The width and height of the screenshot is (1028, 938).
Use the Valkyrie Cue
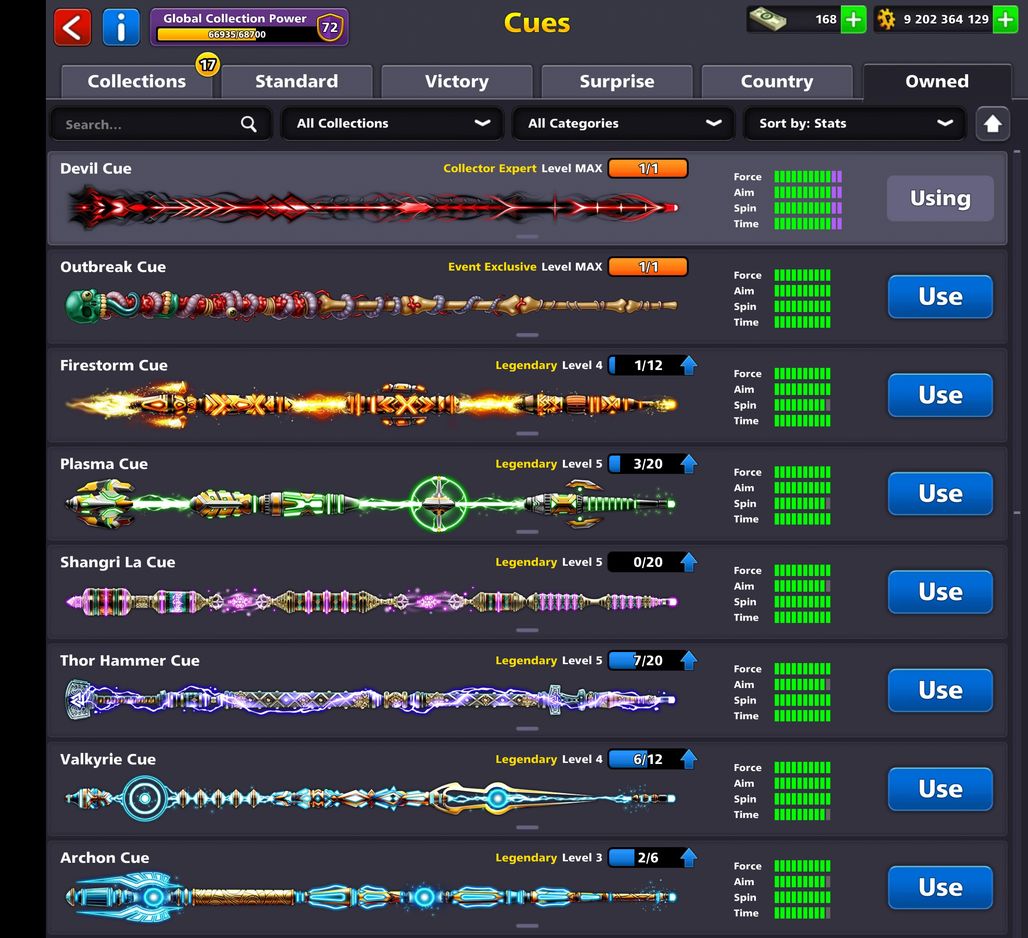(x=940, y=789)
